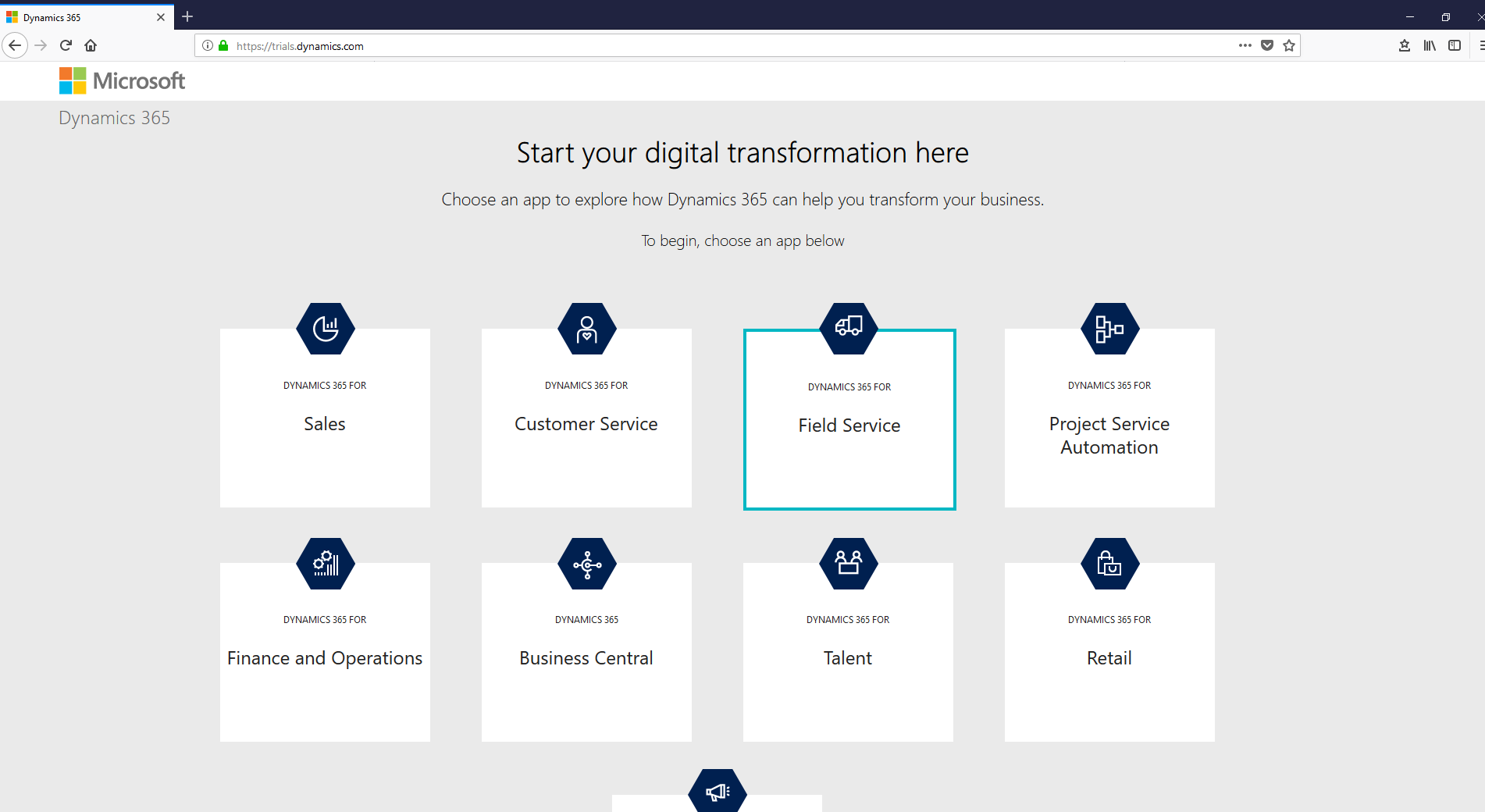This screenshot has width=1485, height=812.
Task: Bookmark this page with the star
Action: pyautogui.click(x=1289, y=45)
